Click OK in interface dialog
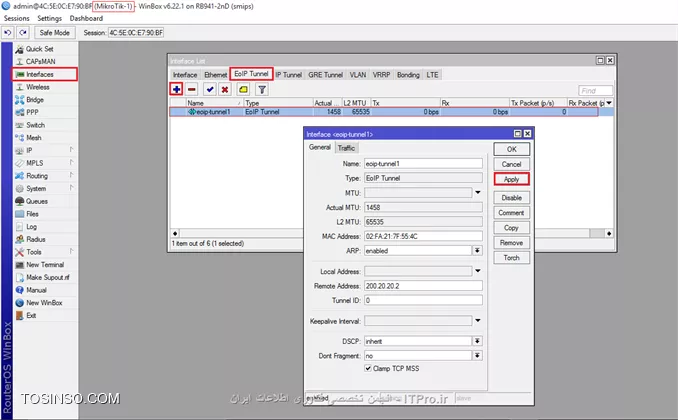678x420 pixels. point(512,149)
